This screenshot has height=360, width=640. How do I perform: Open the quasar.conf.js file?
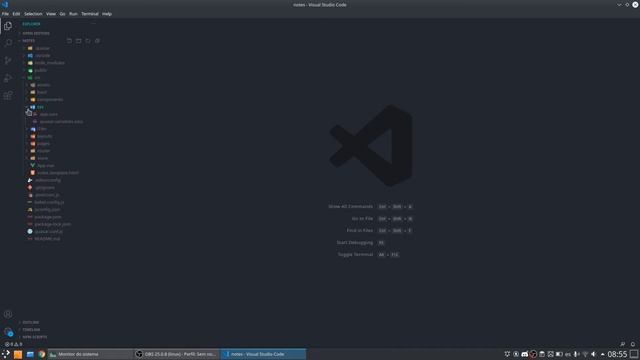click(x=49, y=231)
